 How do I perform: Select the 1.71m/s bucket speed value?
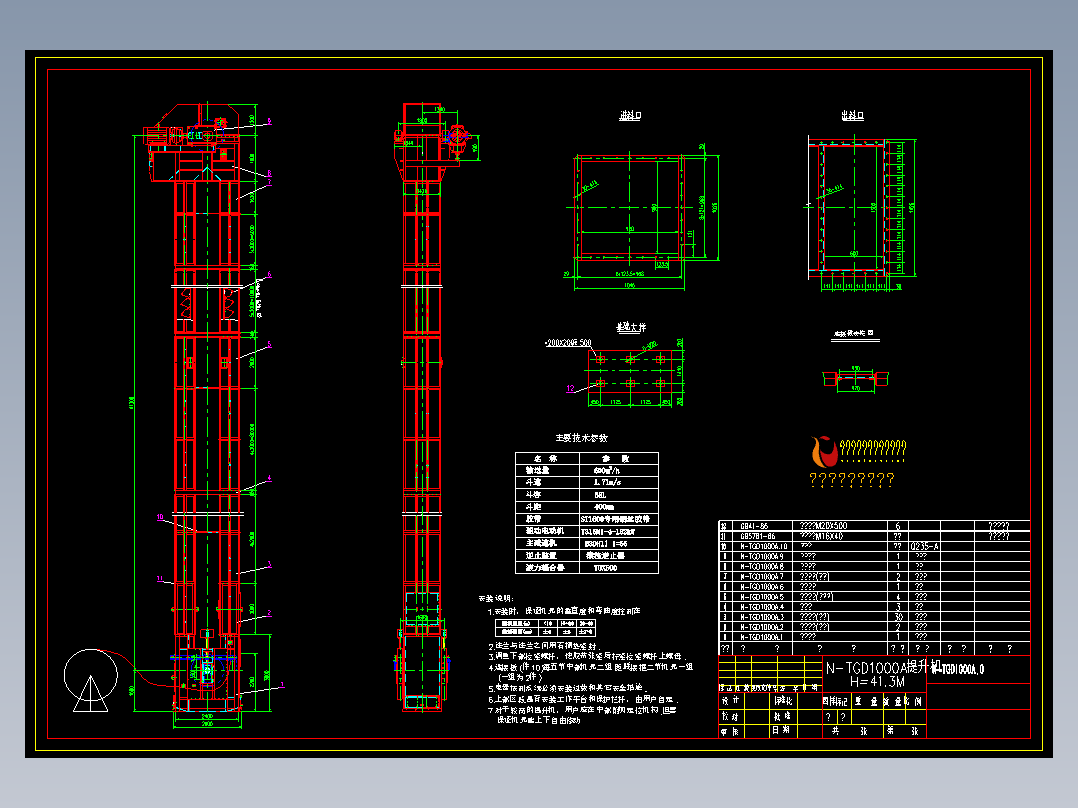point(608,483)
